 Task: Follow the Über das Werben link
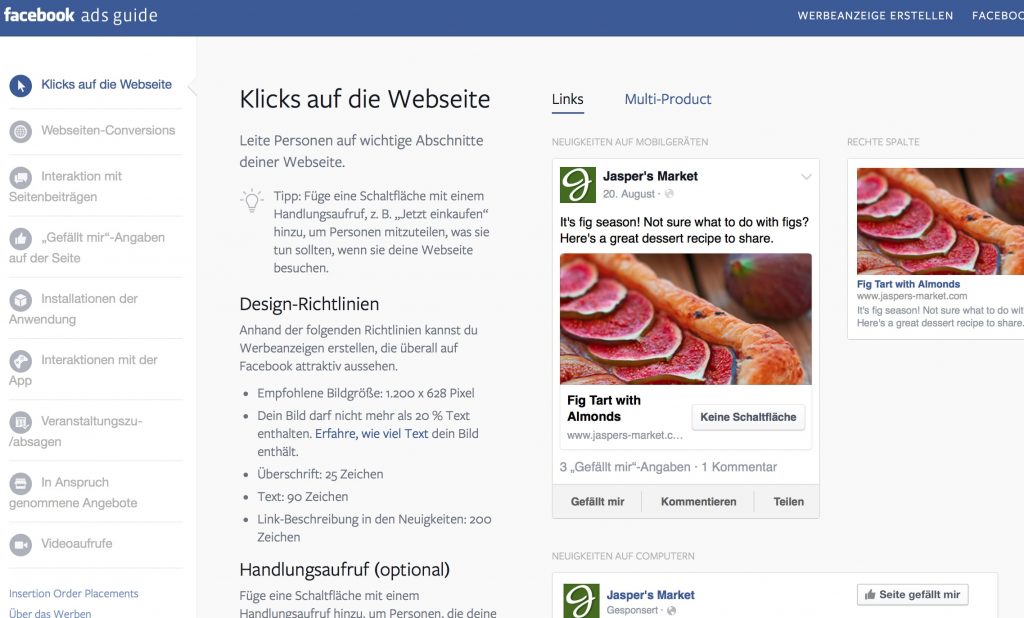coord(50,613)
